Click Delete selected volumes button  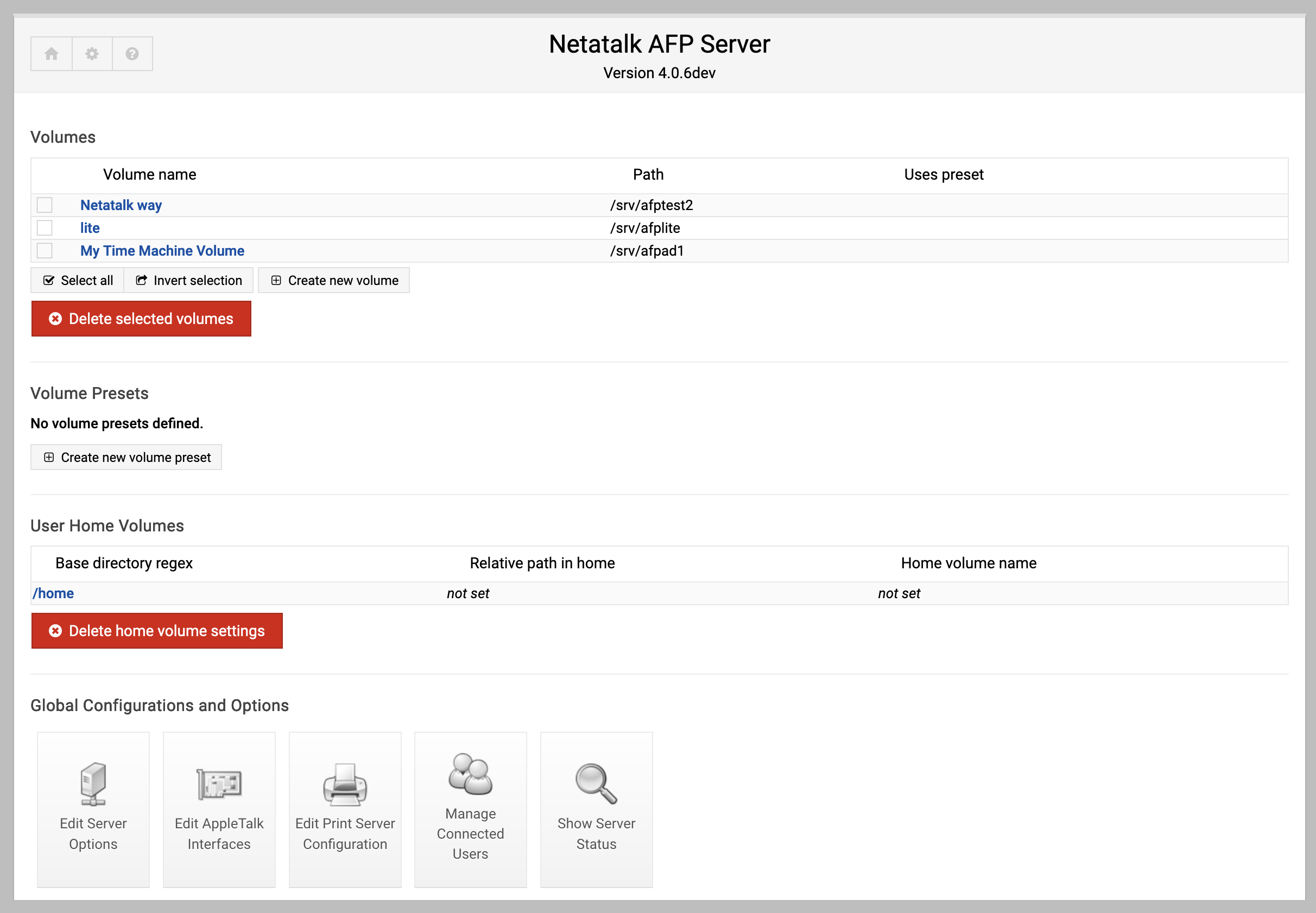click(x=141, y=319)
